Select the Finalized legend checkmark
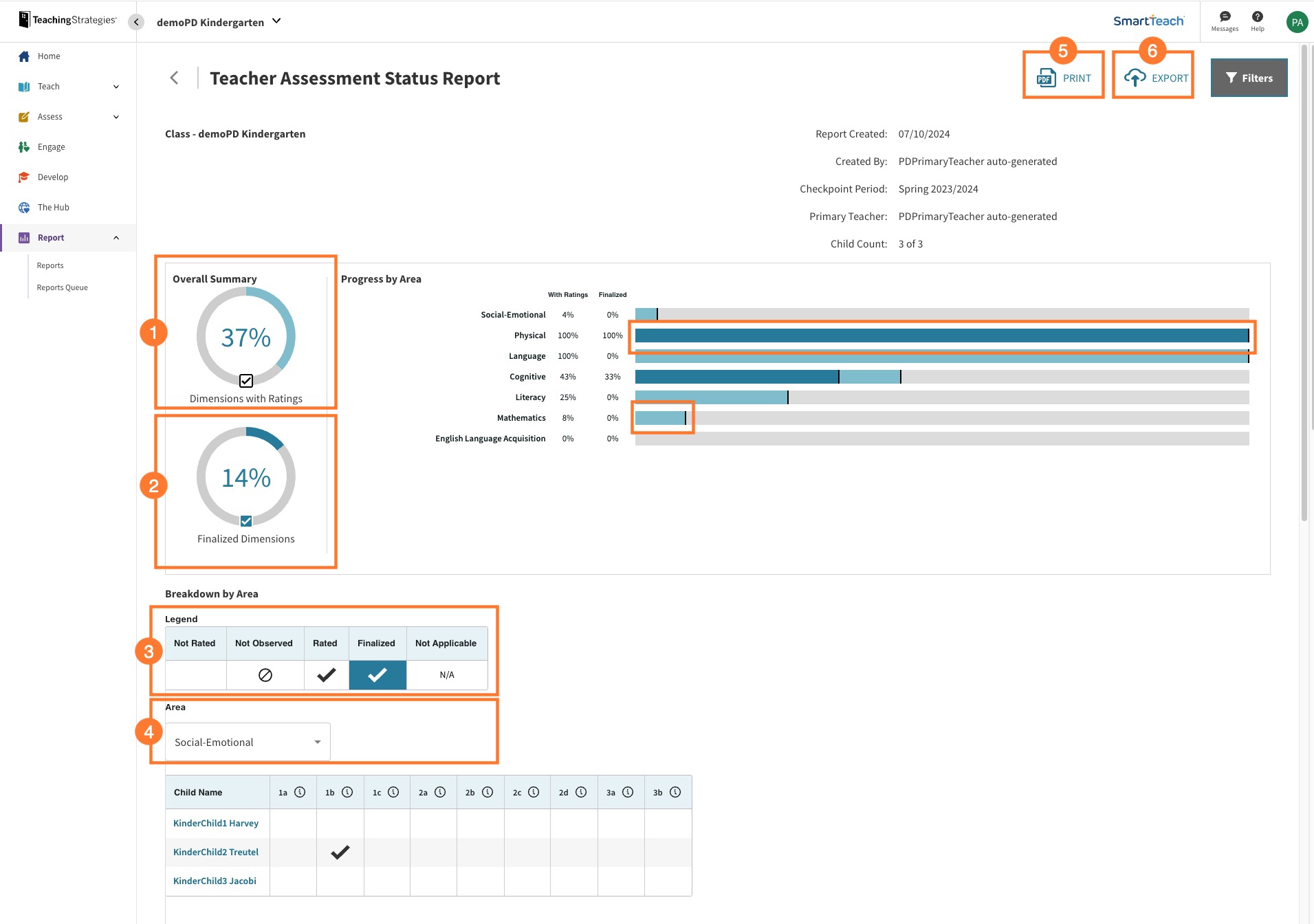 (376, 674)
